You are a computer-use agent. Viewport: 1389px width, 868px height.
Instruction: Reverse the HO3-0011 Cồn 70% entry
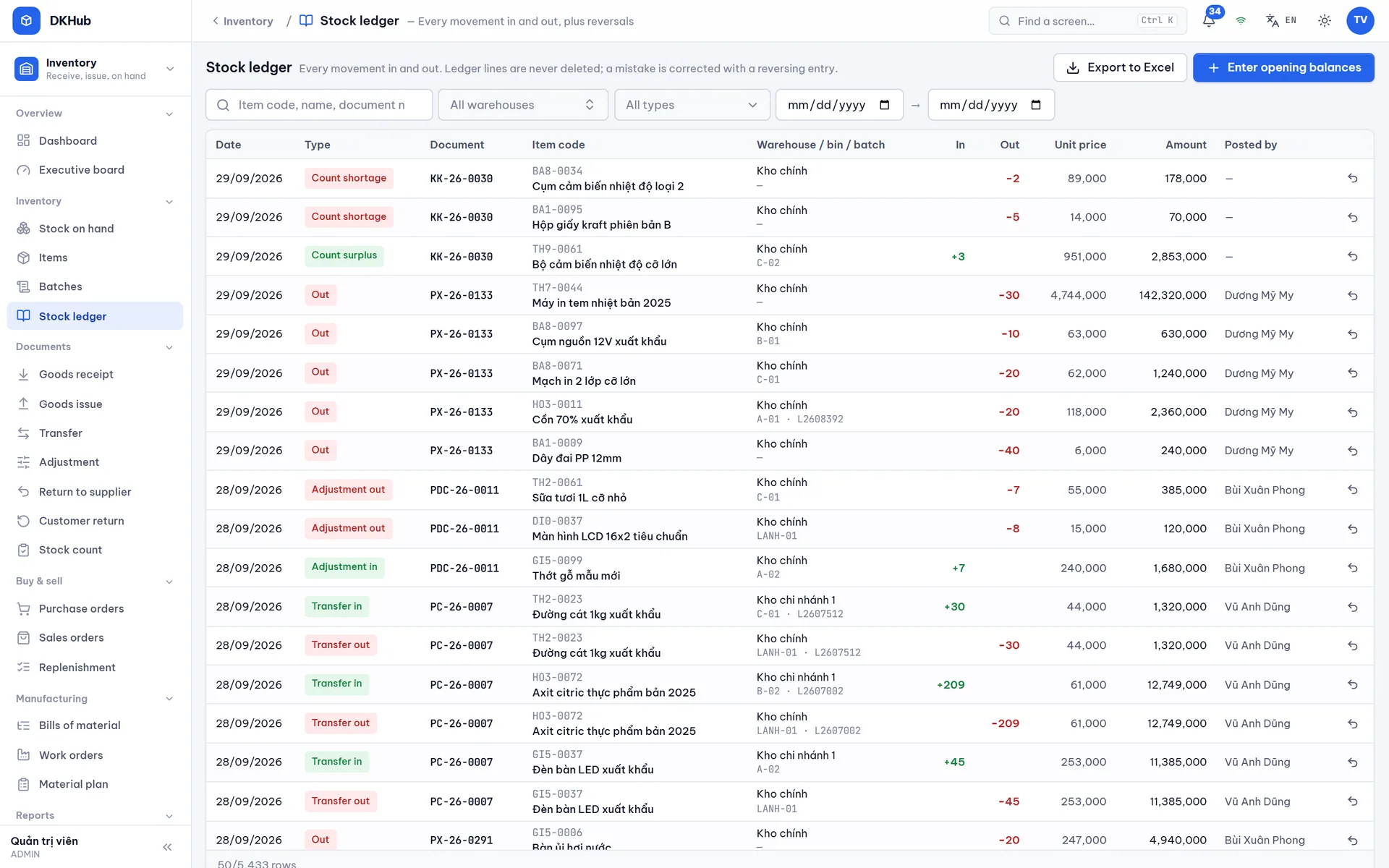1352,412
